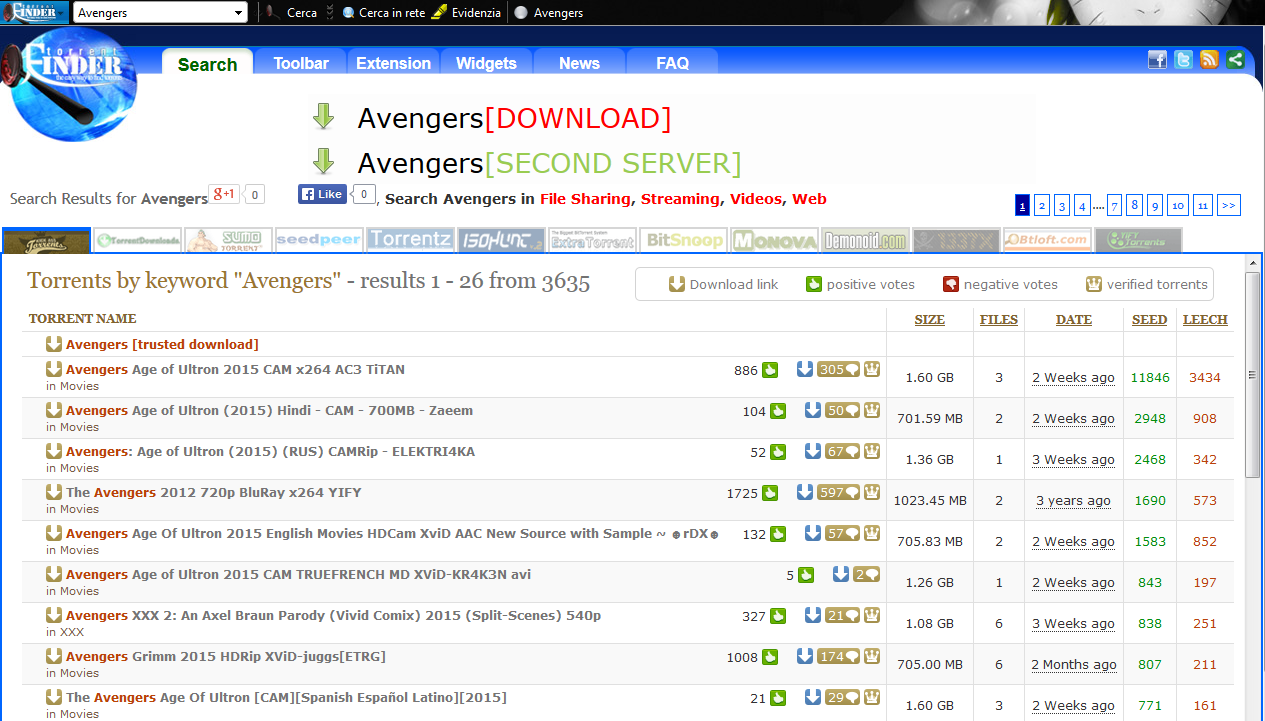The image size is (1265, 721).
Task: Click the green arrow beside Avengers [SECOND SERVER]
Action: [323, 161]
